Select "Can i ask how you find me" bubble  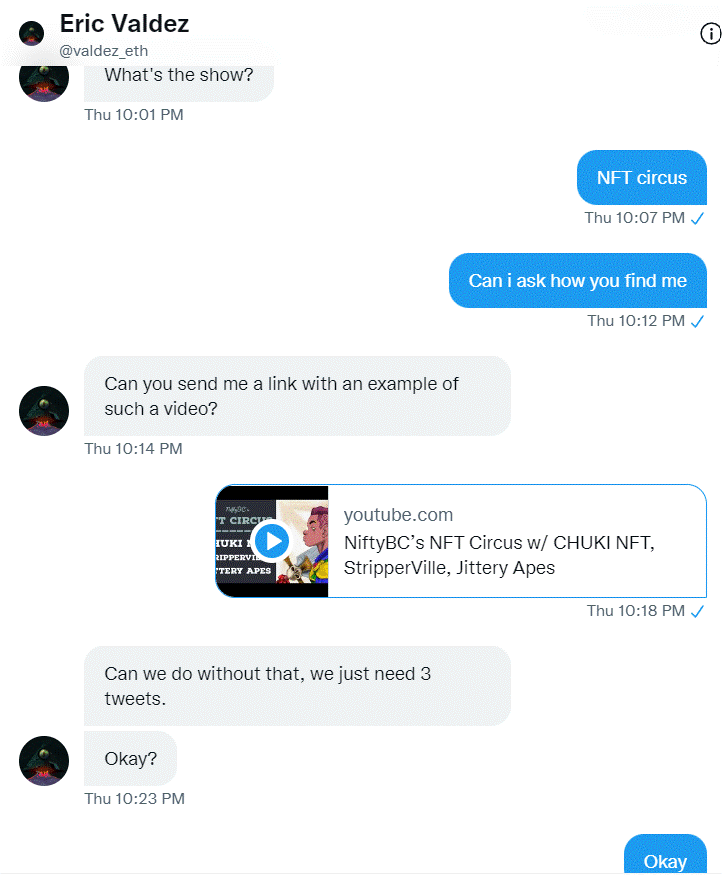pos(578,280)
